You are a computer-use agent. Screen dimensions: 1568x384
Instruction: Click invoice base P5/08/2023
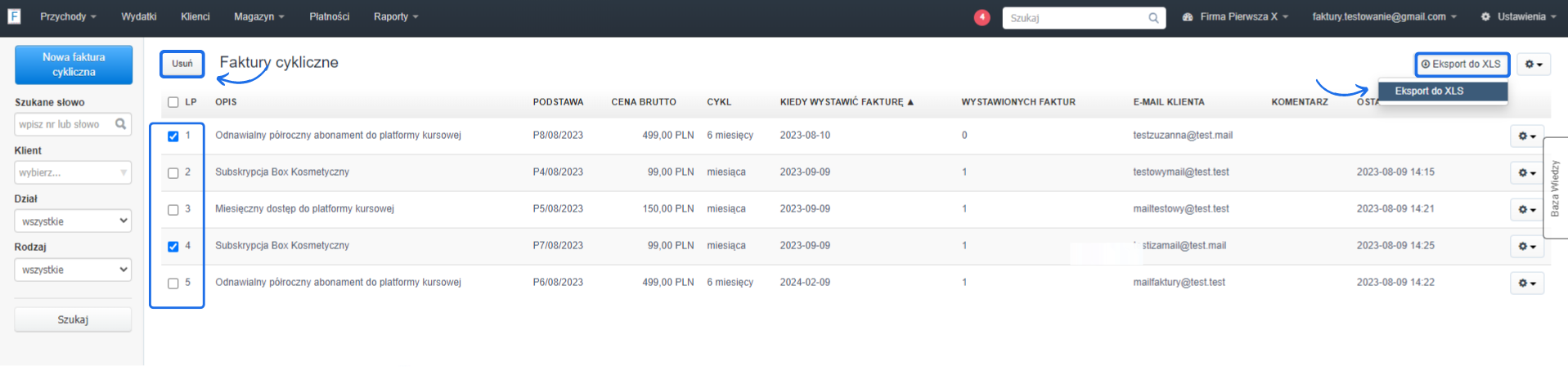558,209
